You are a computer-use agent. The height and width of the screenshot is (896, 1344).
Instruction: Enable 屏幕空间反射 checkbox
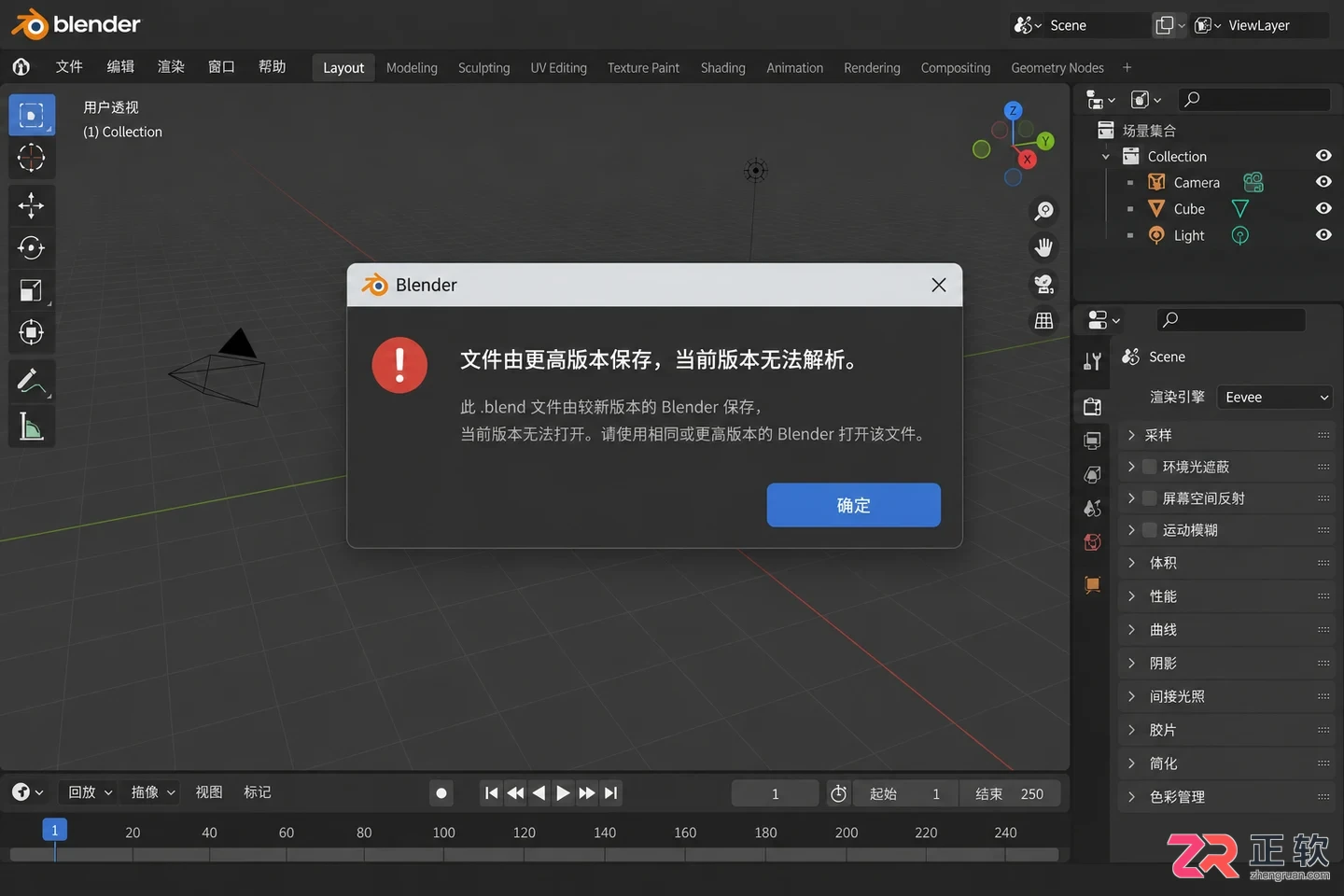coord(1150,498)
